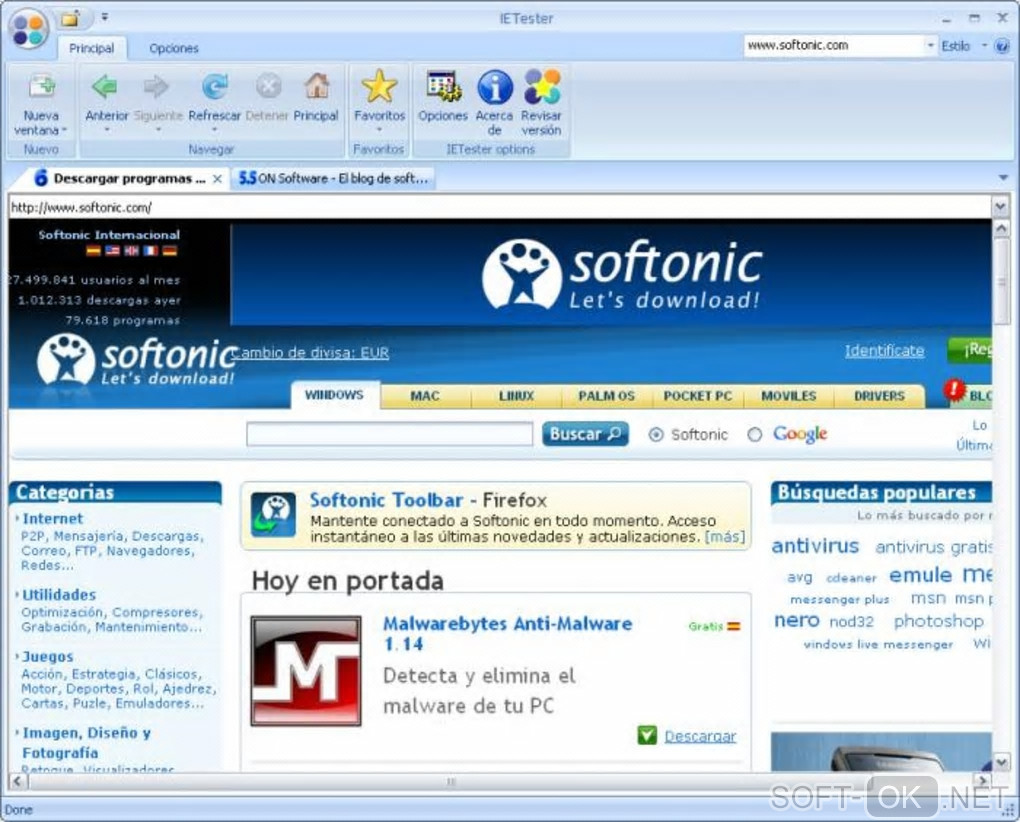Switch to the Principal ribbon tab
1020x822 pixels.
(92, 48)
